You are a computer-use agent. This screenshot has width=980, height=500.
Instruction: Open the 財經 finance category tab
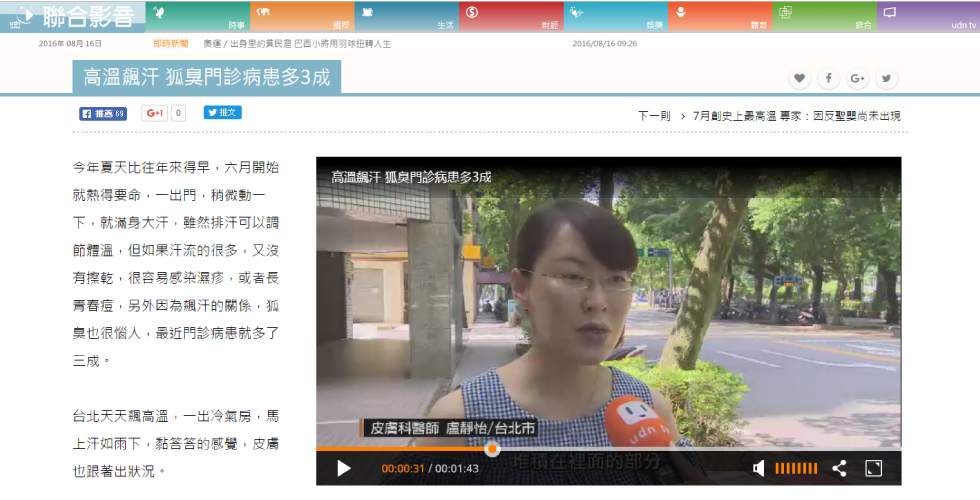click(511, 16)
